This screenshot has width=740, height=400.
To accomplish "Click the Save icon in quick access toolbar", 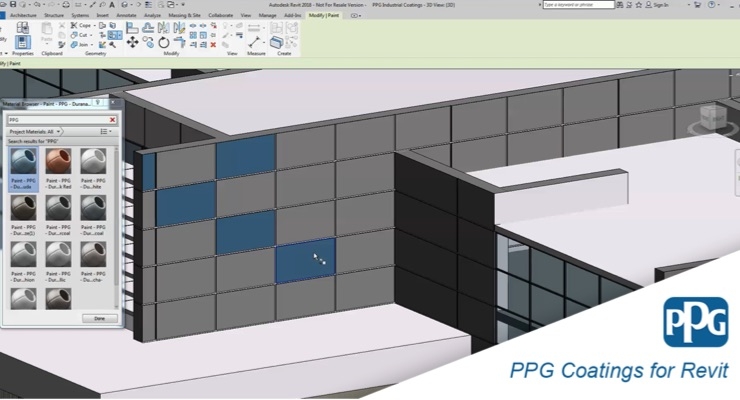I will (13, 5).
